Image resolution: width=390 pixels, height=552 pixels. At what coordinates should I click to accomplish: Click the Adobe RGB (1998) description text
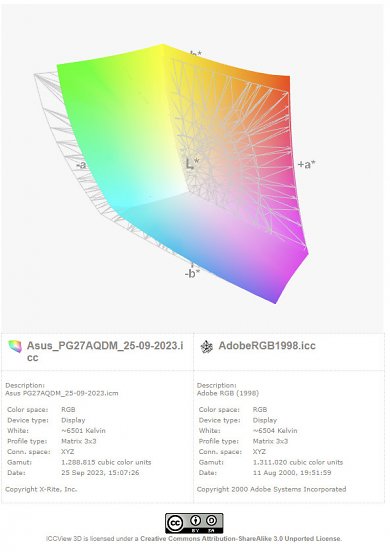pyautogui.click(x=228, y=393)
